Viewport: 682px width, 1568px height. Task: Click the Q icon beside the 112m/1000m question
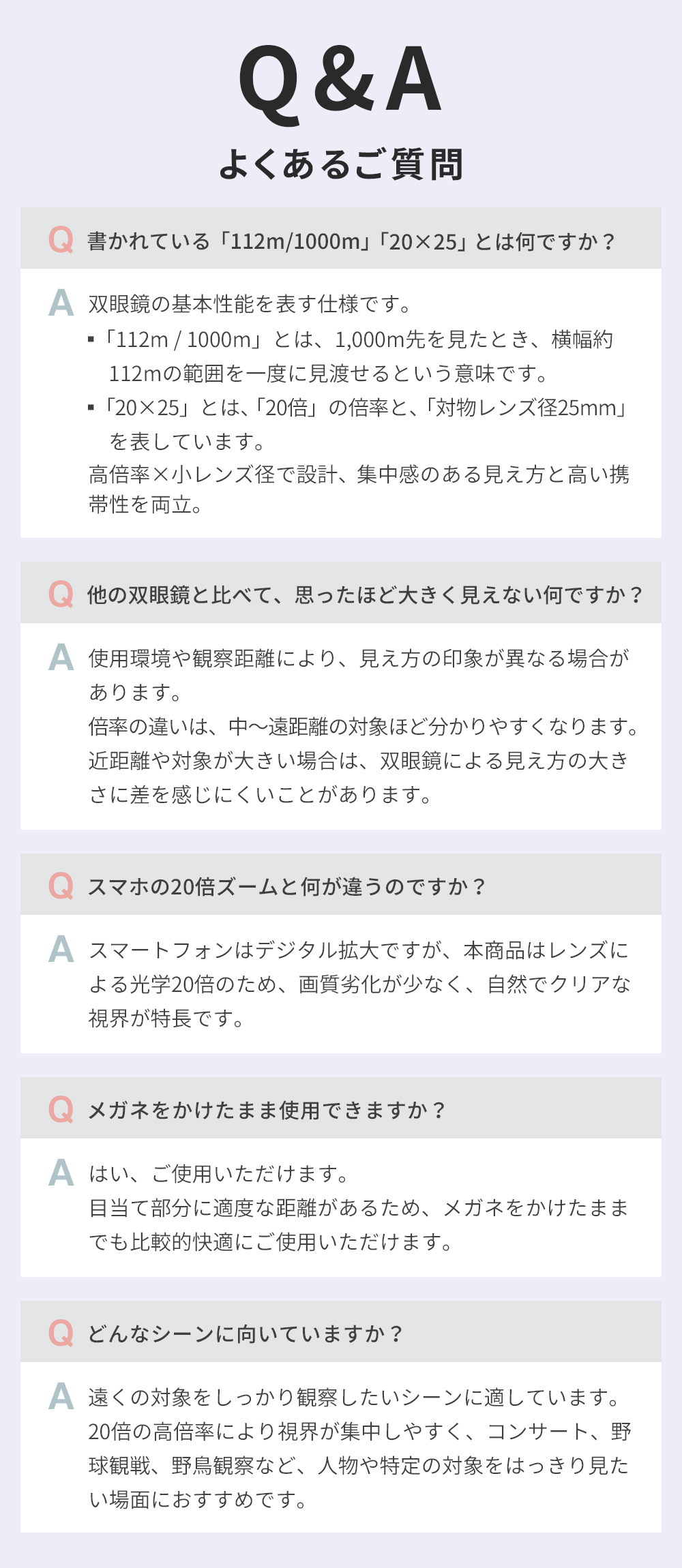pos(61,239)
